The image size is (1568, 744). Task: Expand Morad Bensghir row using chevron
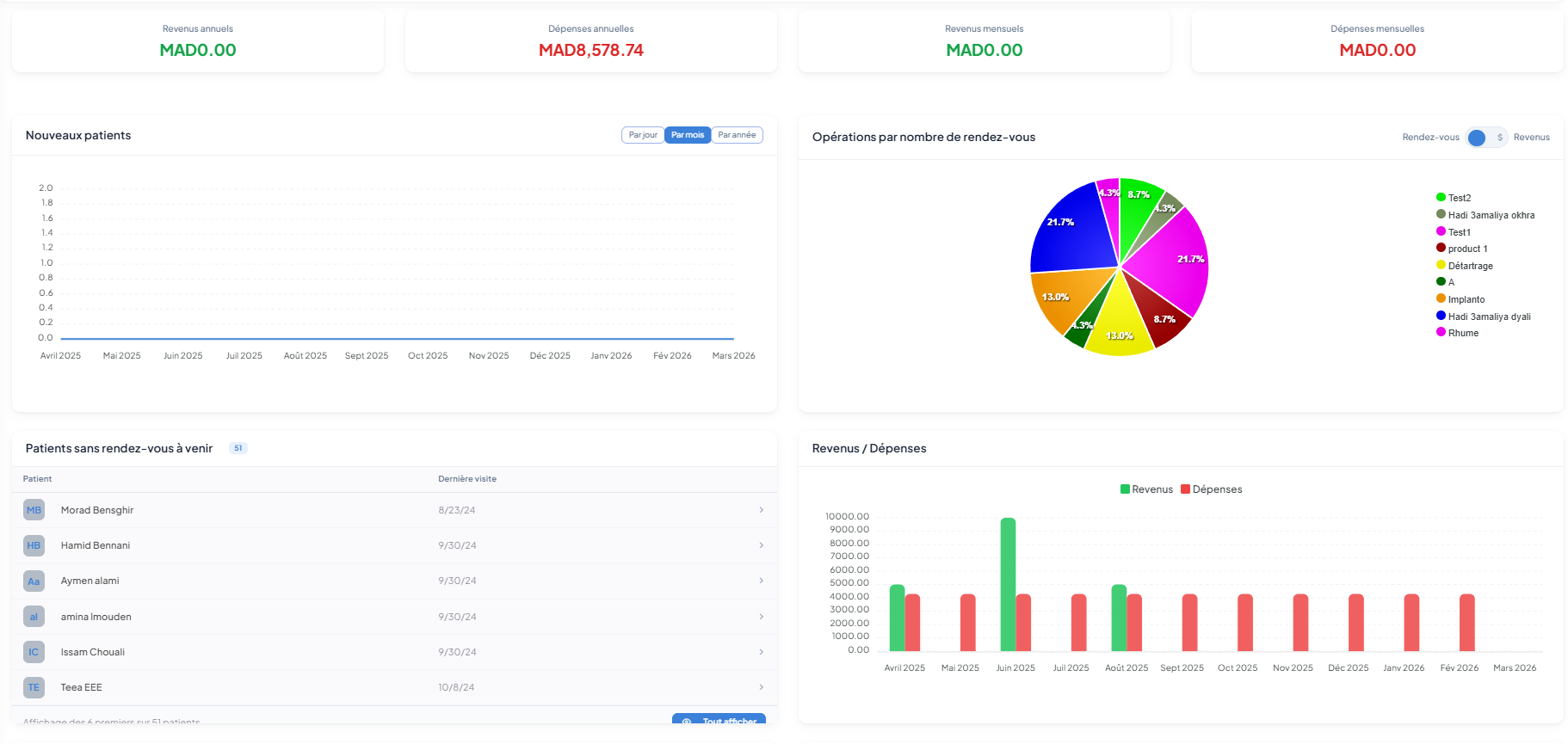[761, 510]
